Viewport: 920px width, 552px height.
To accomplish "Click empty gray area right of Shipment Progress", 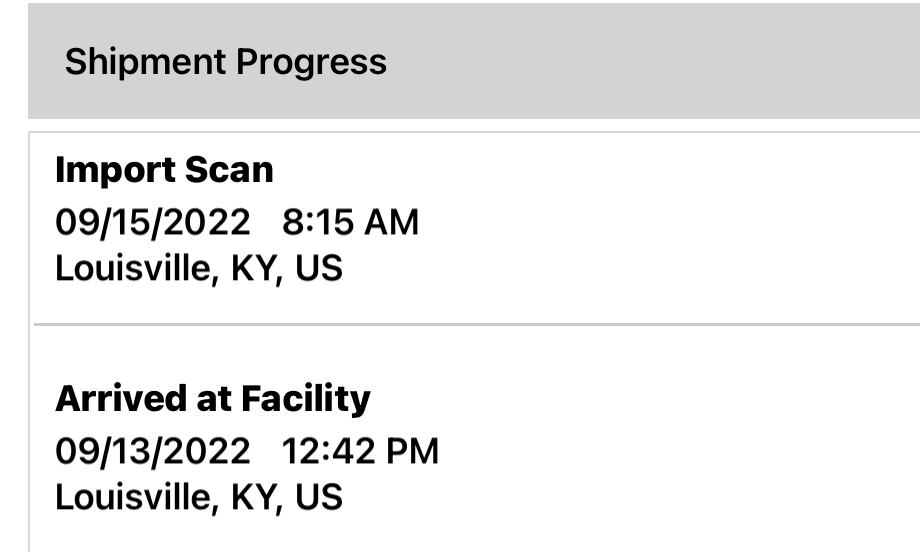I will tap(650, 62).
